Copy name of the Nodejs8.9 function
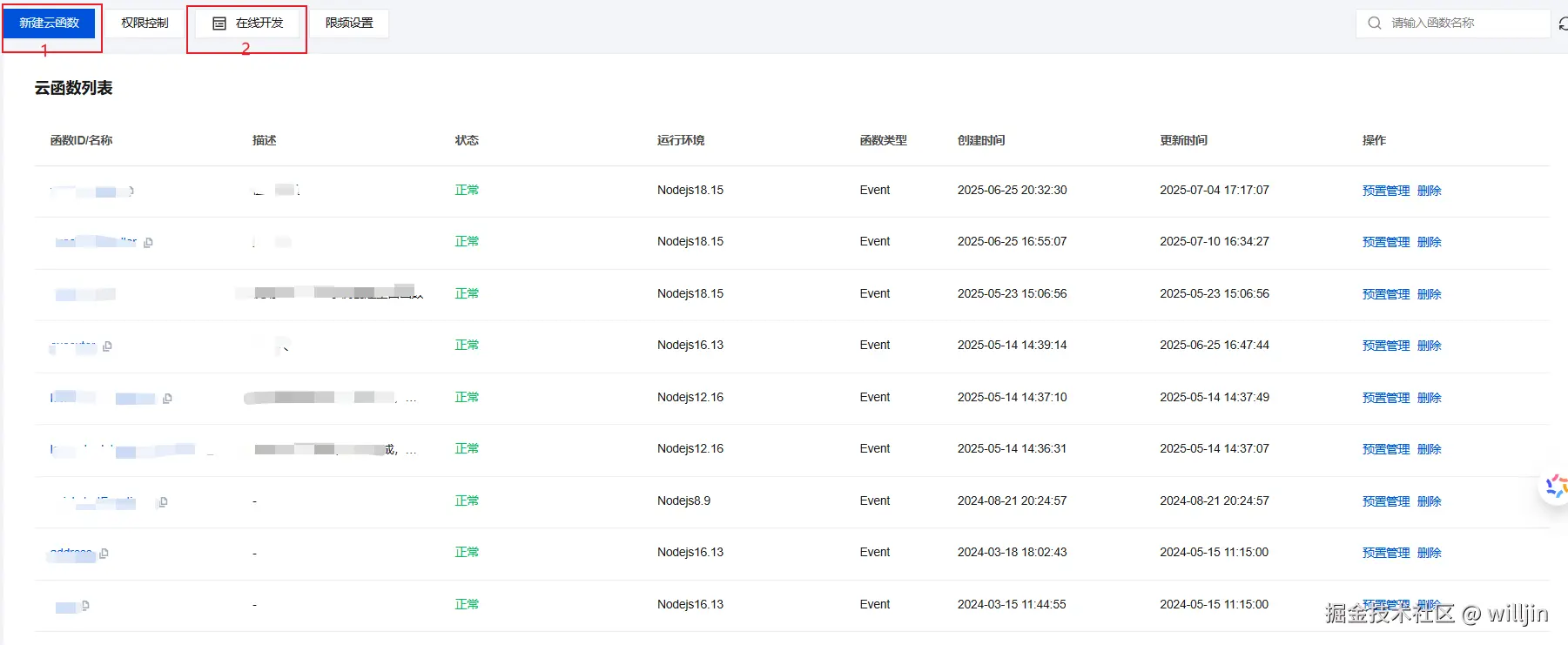The height and width of the screenshot is (645, 1568). pyautogui.click(x=163, y=502)
